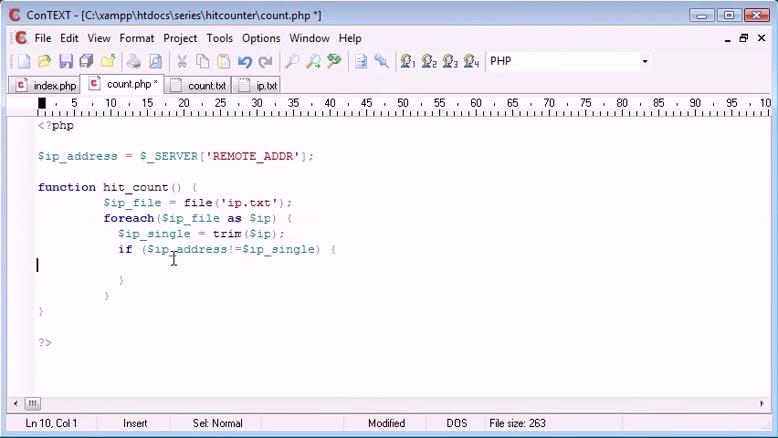Click the Find Next magnifier icon
The height and width of the screenshot is (438, 778).
coord(313,62)
